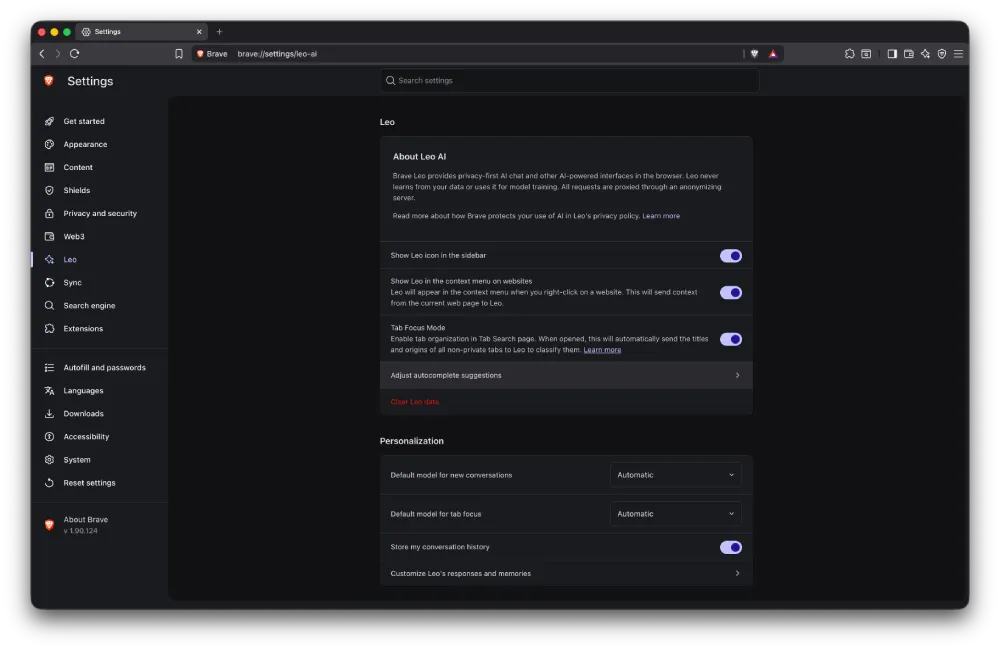Screen dimensions: 1000x650
Task: Open Default model for tab focus dropdown
Action: (675, 514)
